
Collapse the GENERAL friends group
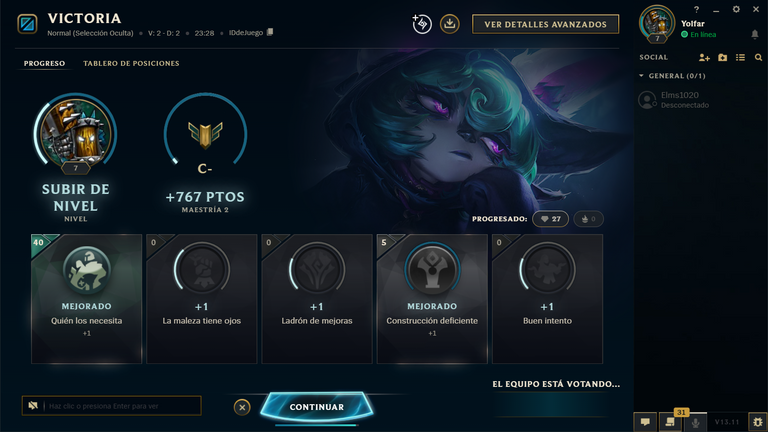[x=672, y=76]
